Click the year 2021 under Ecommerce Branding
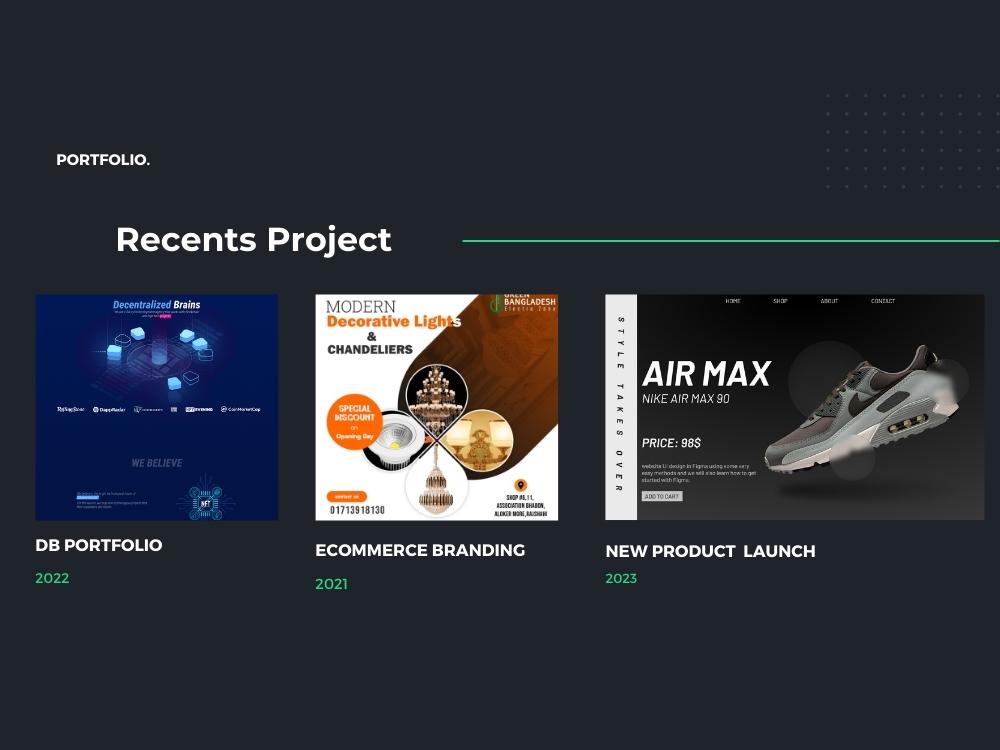Image resolution: width=1000 pixels, height=750 pixels. coord(332,584)
